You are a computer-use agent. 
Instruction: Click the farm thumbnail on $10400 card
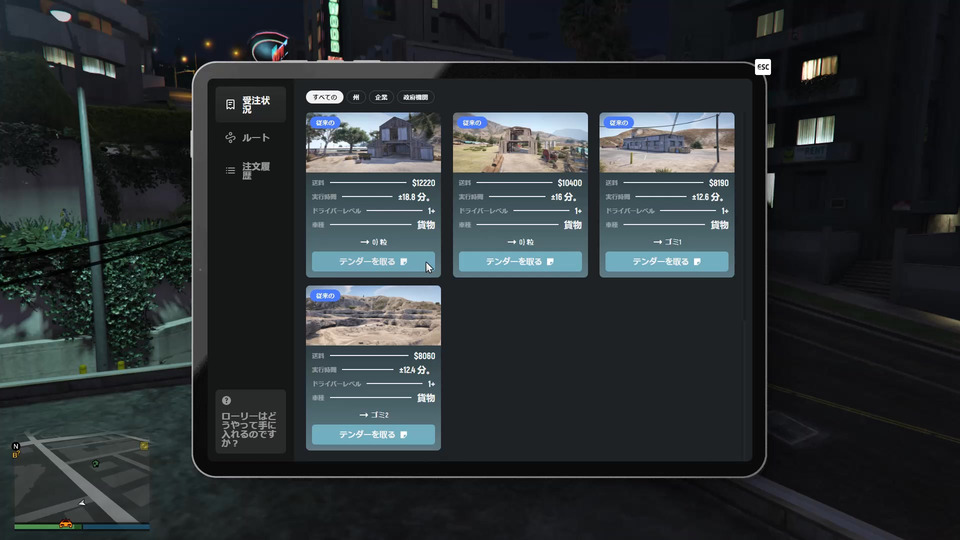(x=520, y=143)
